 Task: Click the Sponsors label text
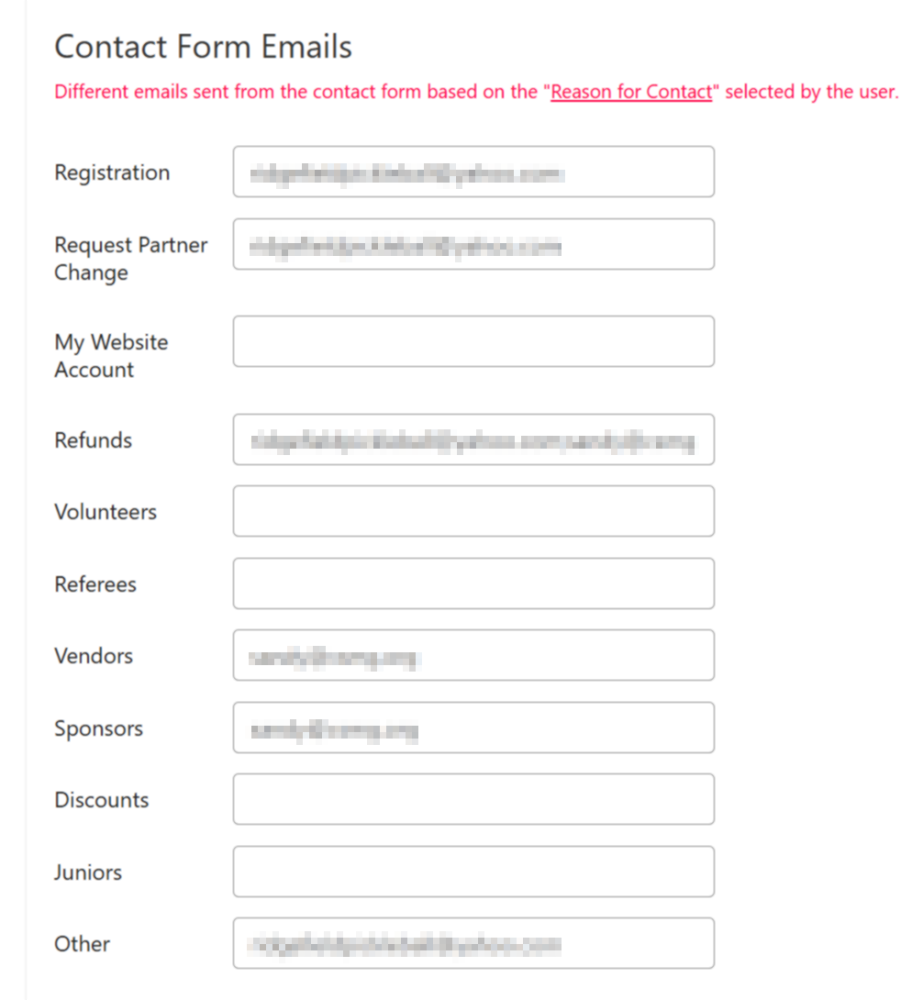[98, 728]
